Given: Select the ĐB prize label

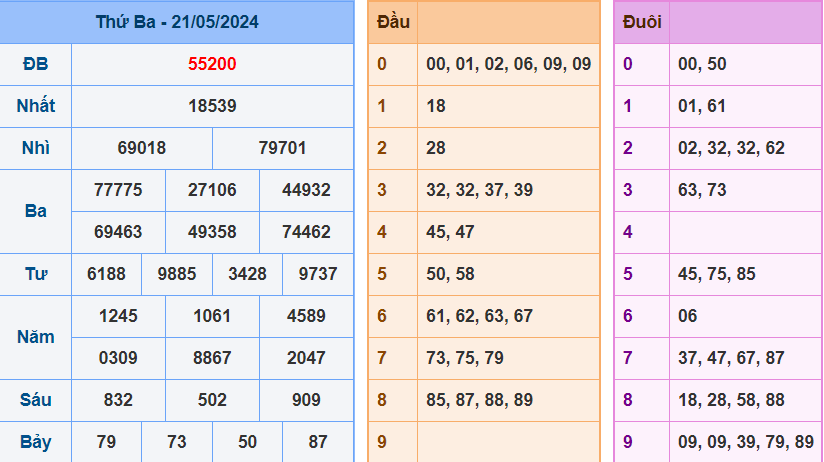Looking at the screenshot, I should [x=36, y=64].
